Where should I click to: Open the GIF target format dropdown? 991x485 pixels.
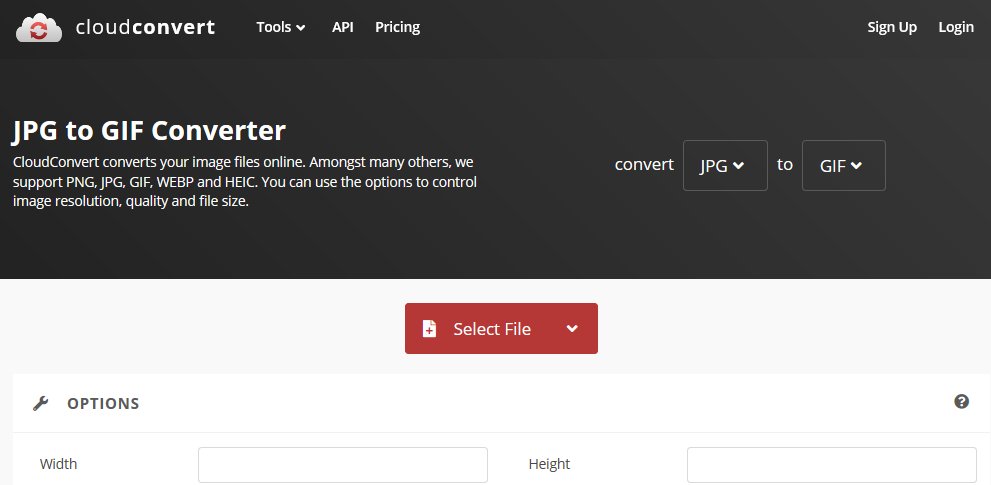(x=843, y=166)
